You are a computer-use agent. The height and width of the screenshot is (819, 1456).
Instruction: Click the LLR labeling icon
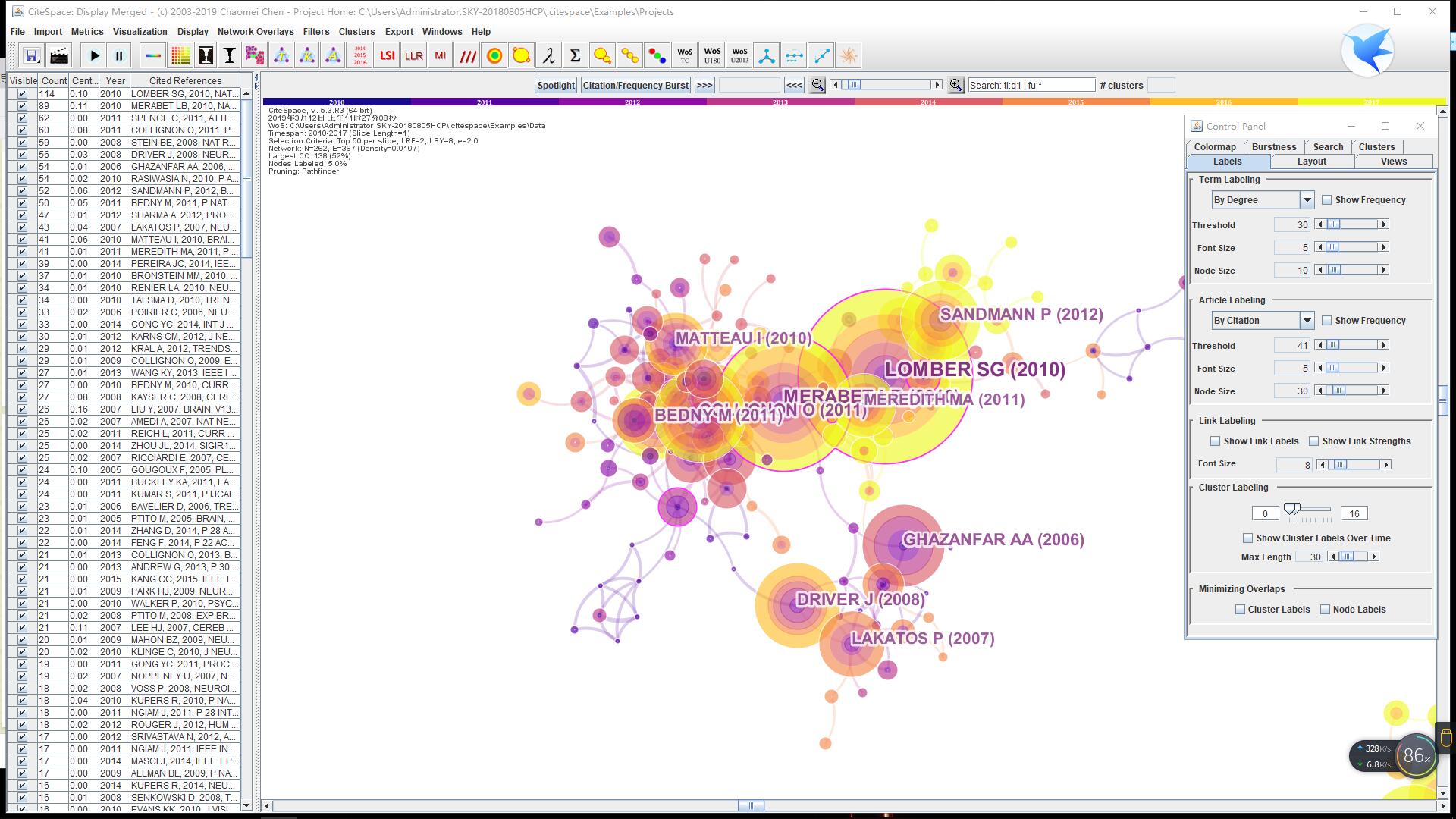pyautogui.click(x=413, y=55)
